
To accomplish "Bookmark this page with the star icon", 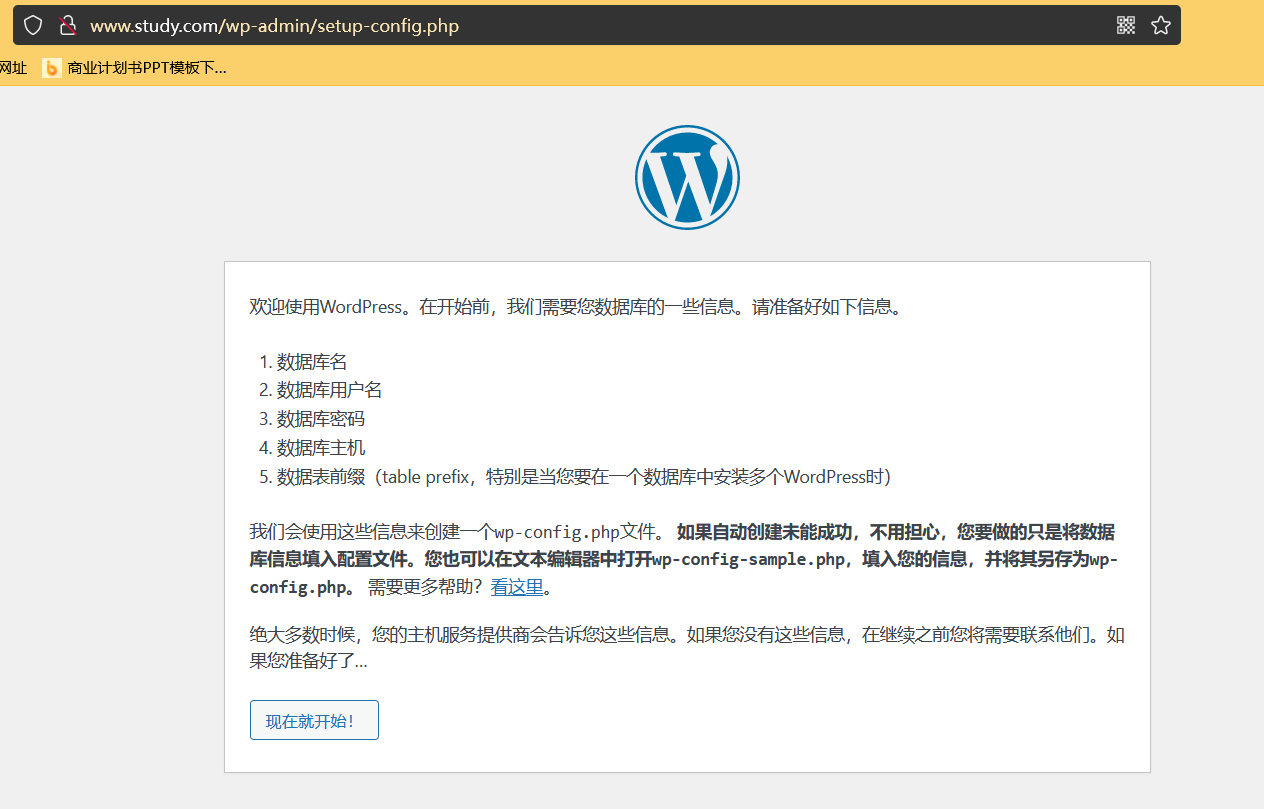I will pos(1160,25).
